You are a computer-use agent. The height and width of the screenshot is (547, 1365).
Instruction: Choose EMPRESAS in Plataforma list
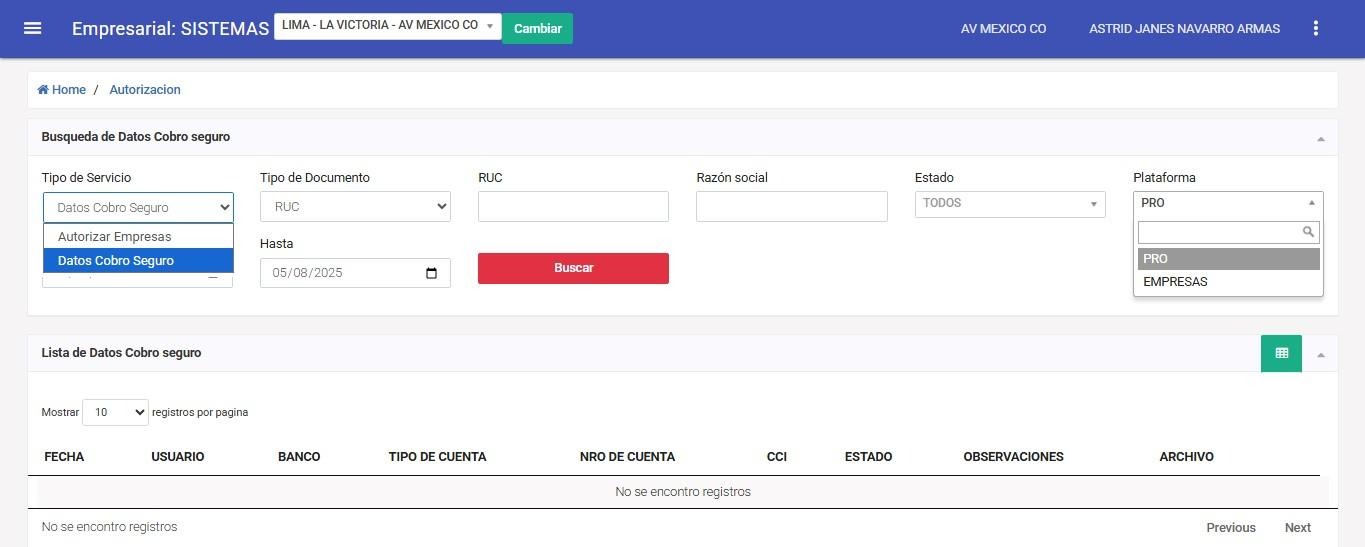(1175, 282)
